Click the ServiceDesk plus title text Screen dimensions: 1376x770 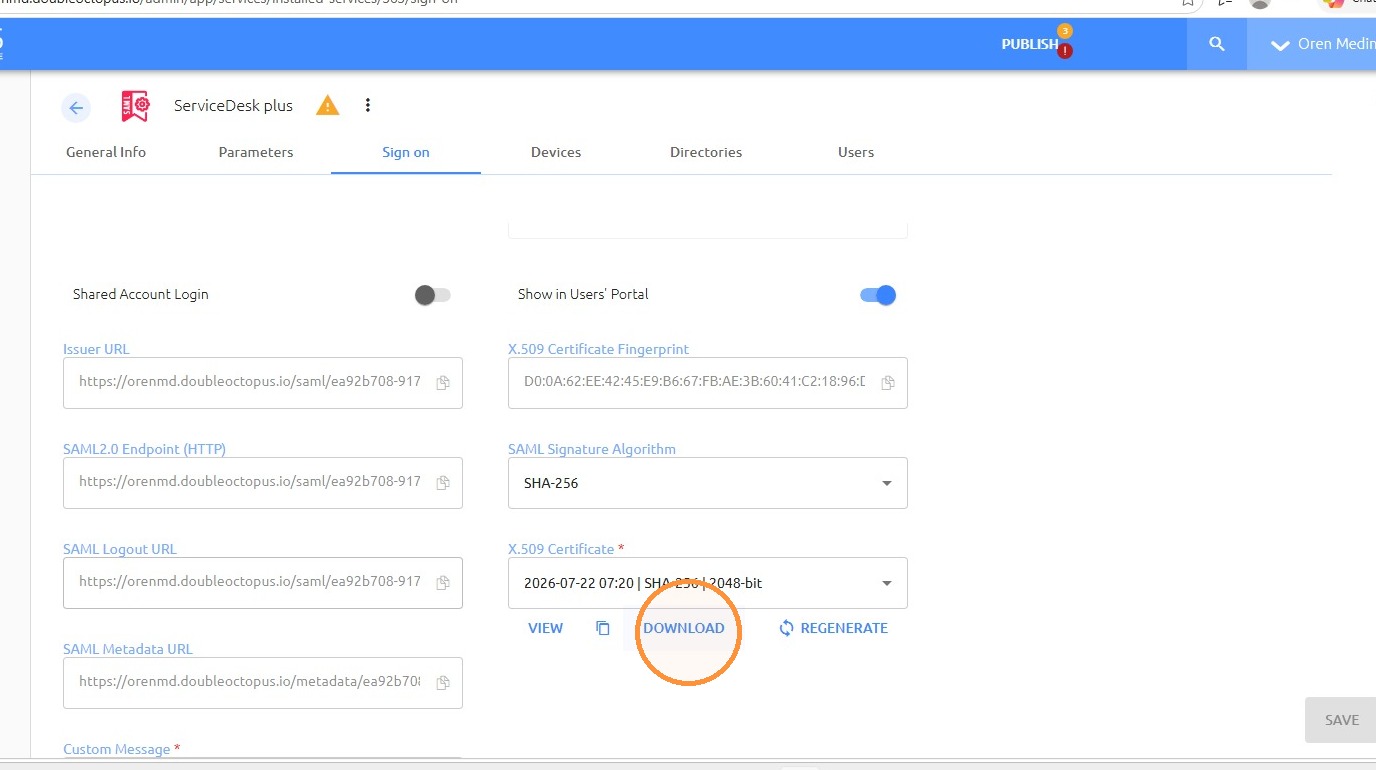pyautogui.click(x=233, y=105)
